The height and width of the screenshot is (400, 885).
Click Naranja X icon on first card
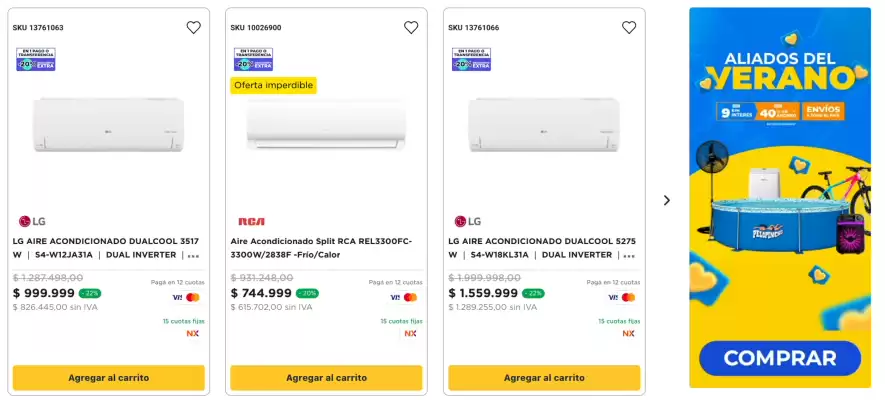pyautogui.click(x=193, y=333)
